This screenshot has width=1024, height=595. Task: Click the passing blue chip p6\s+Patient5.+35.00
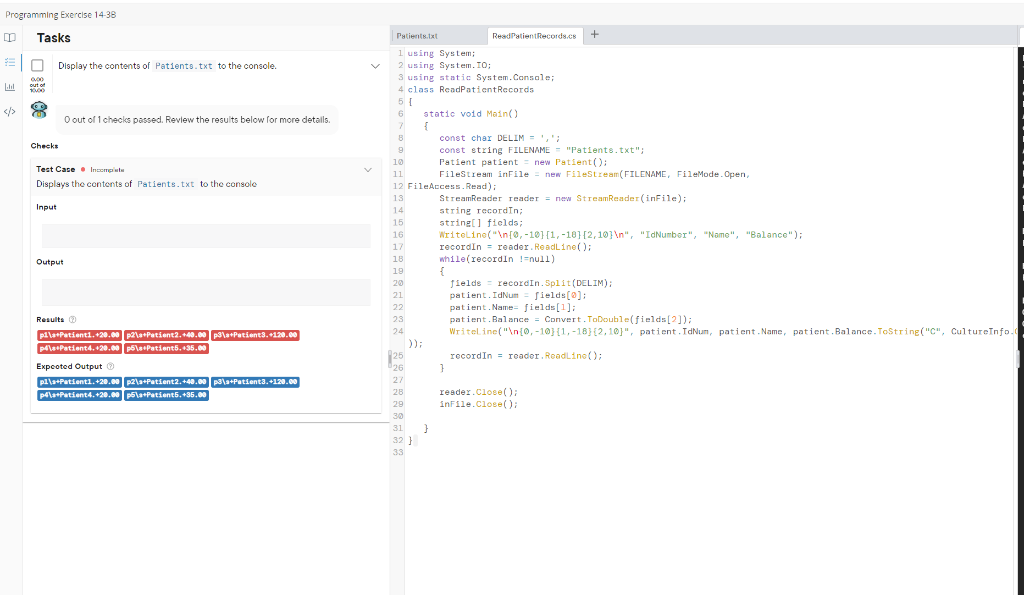coord(166,395)
